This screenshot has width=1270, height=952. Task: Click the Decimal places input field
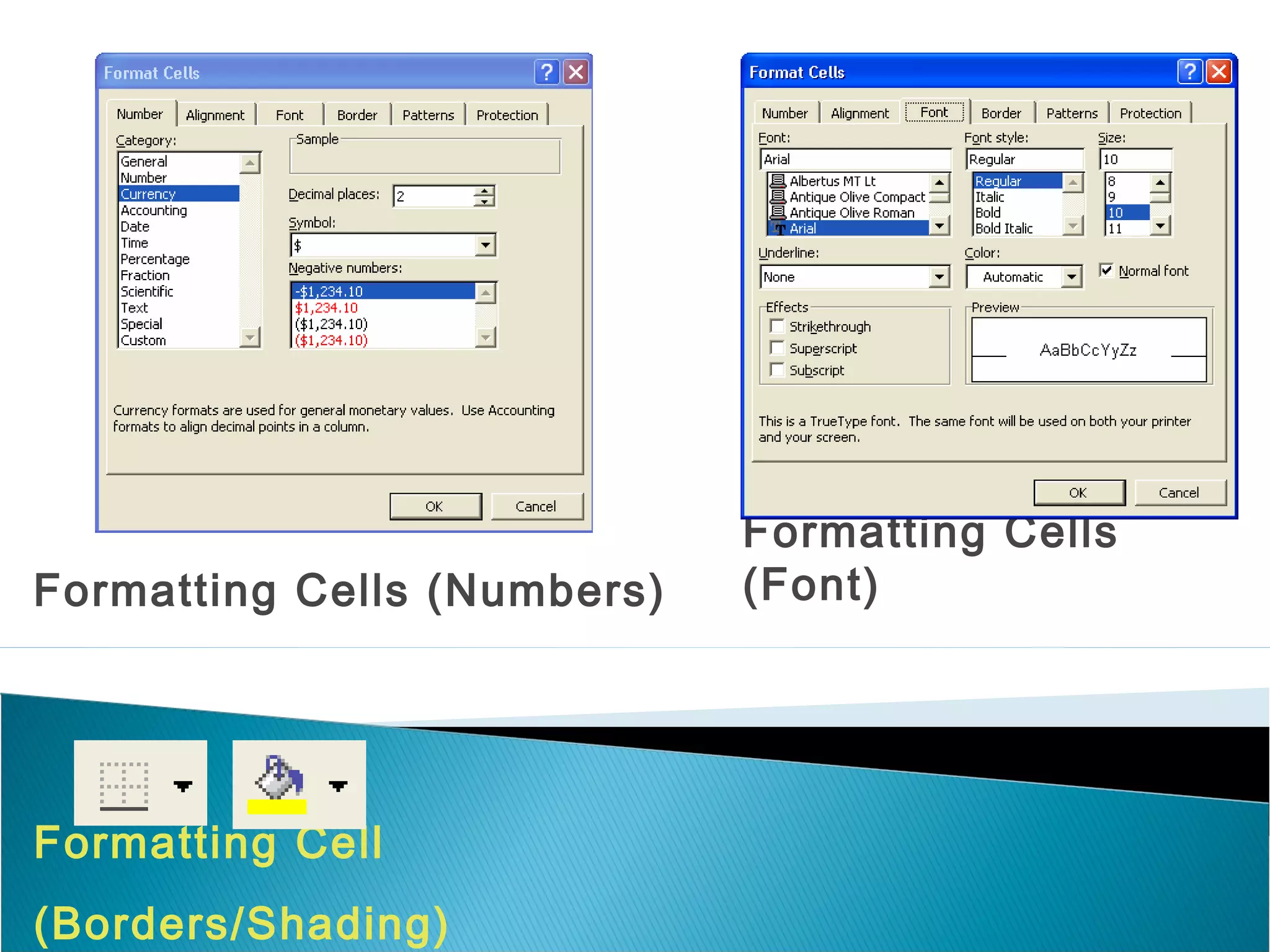tap(434, 196)
